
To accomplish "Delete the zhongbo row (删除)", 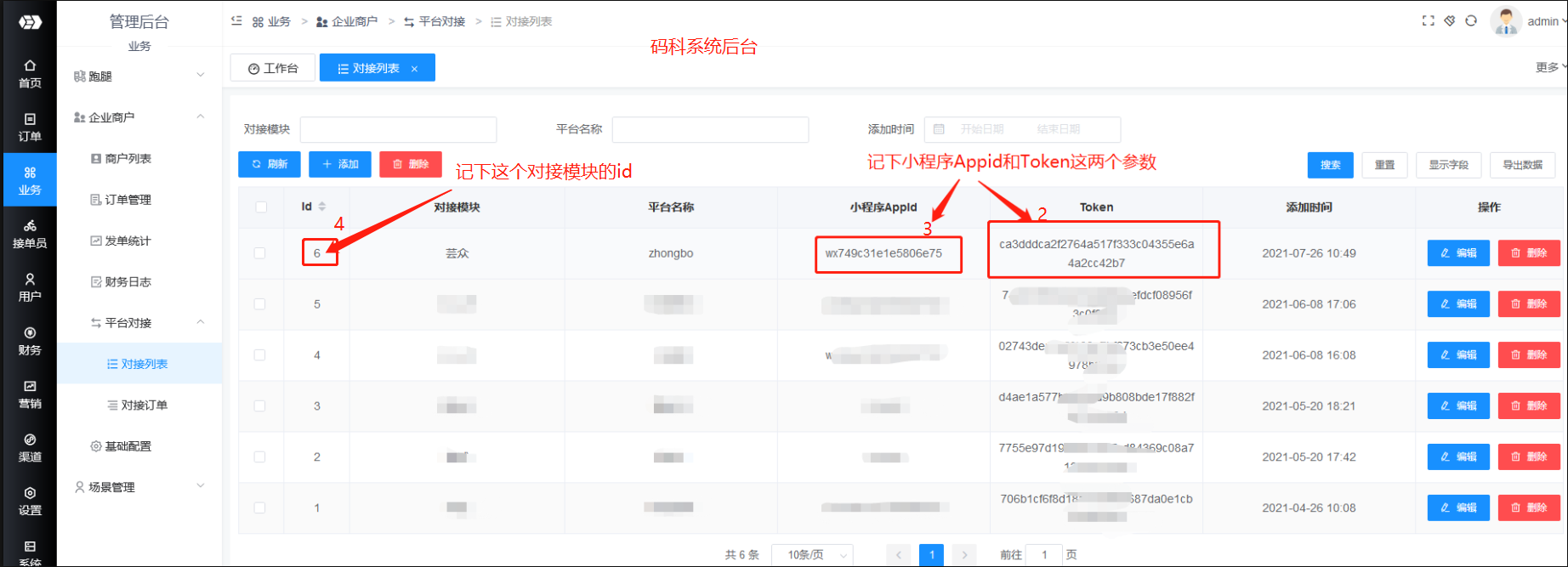I will click(x=1529, y=253).
